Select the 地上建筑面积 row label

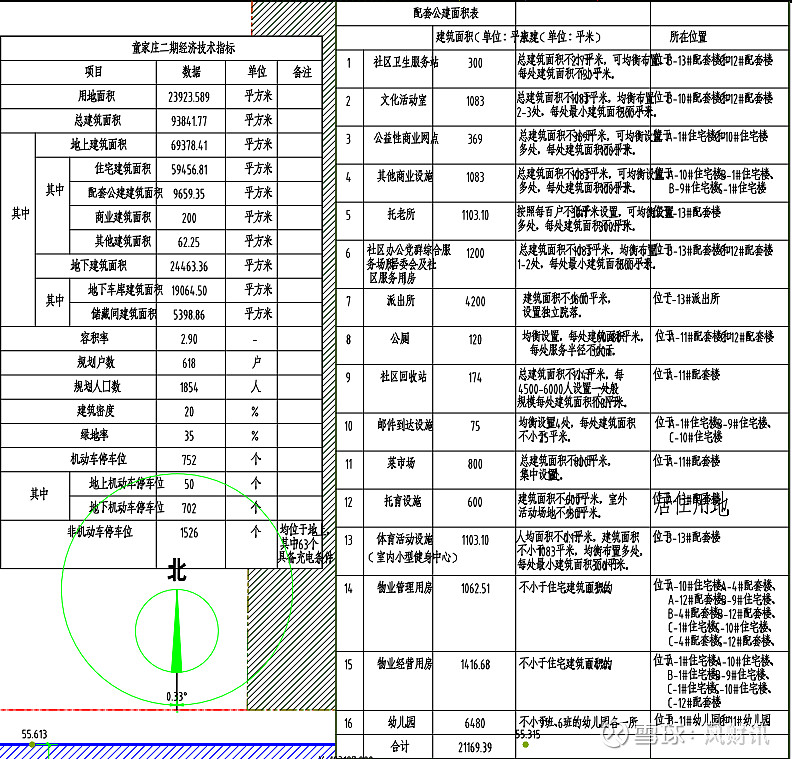click(x=98, y=145)
